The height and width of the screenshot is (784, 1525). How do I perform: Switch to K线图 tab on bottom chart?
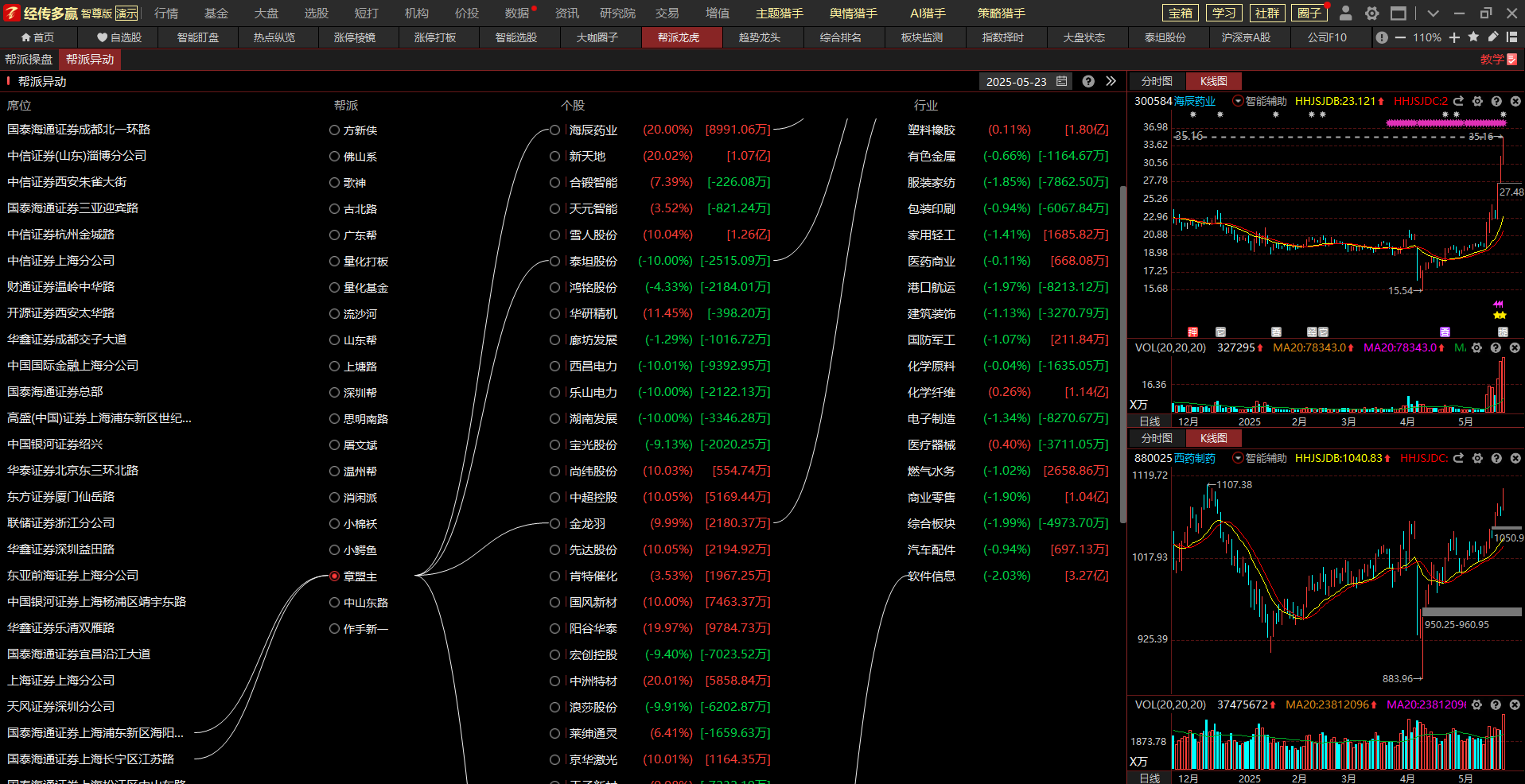click(x=1213, y=438)
